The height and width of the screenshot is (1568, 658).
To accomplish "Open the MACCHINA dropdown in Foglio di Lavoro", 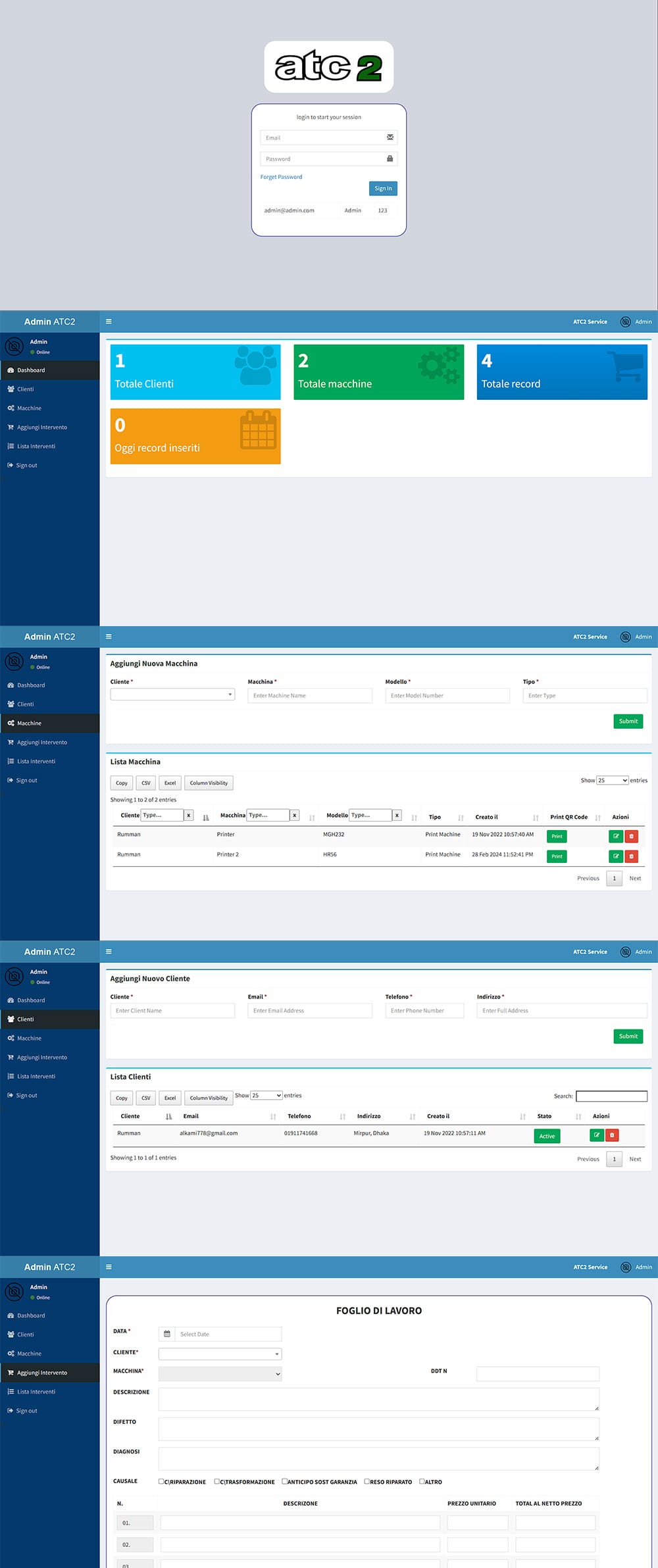I will (220, 1374).
